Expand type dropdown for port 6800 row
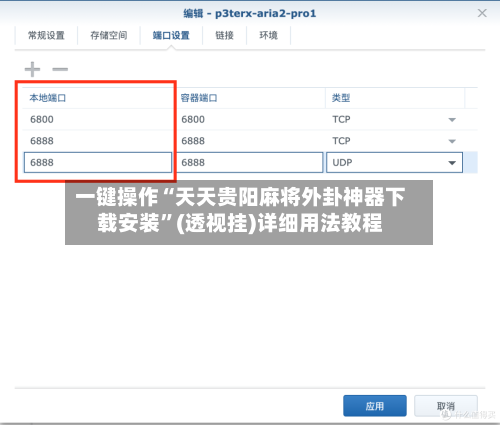The width and height of the screenshot is (500, 425). tap(452, 120)
